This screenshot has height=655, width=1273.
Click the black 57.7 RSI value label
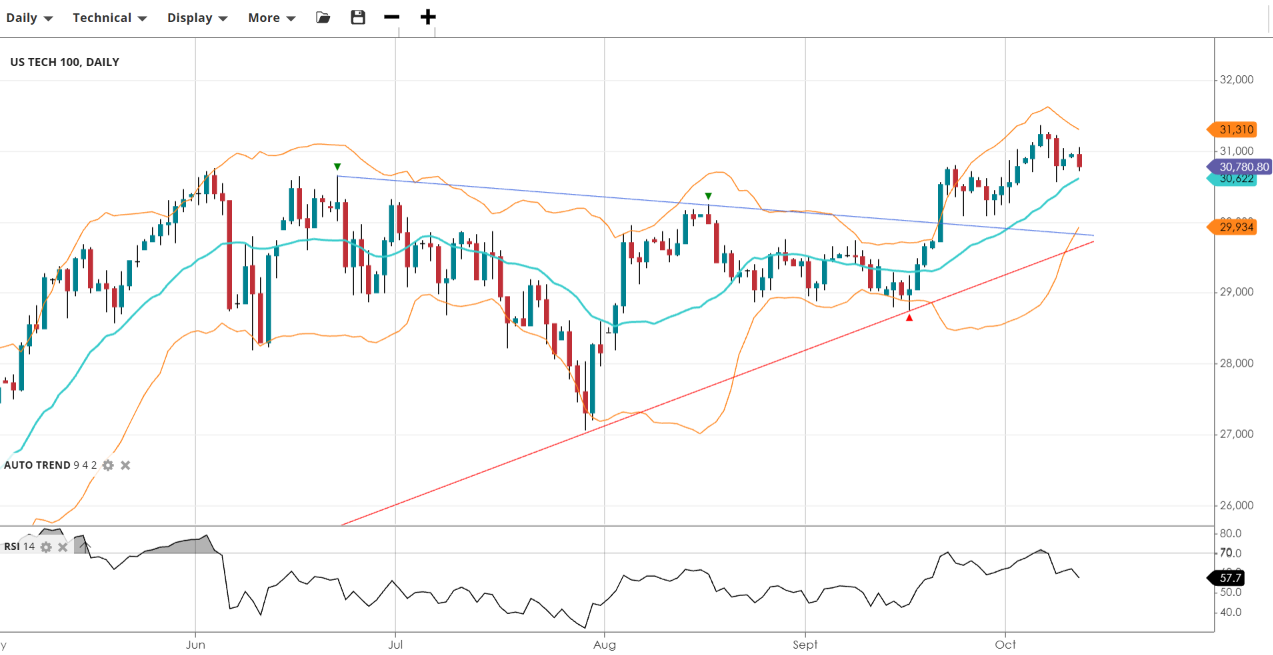coord(1227,577)
